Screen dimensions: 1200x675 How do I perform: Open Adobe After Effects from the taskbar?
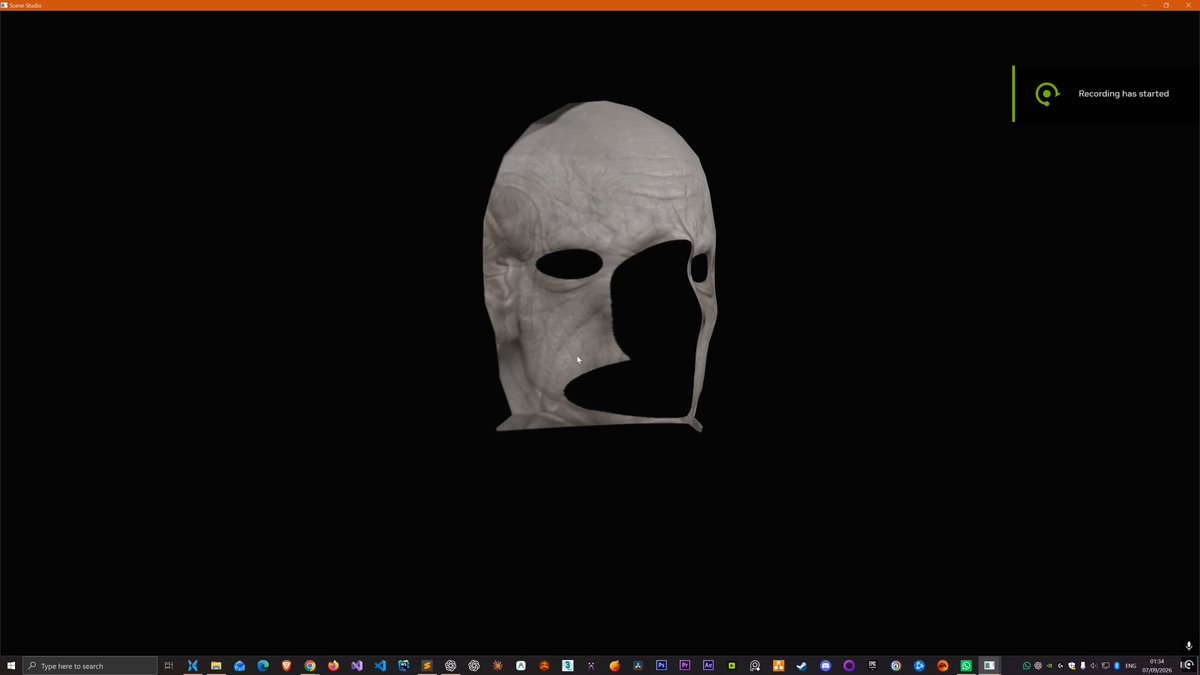pyautogui.click(x=708, y=666)
